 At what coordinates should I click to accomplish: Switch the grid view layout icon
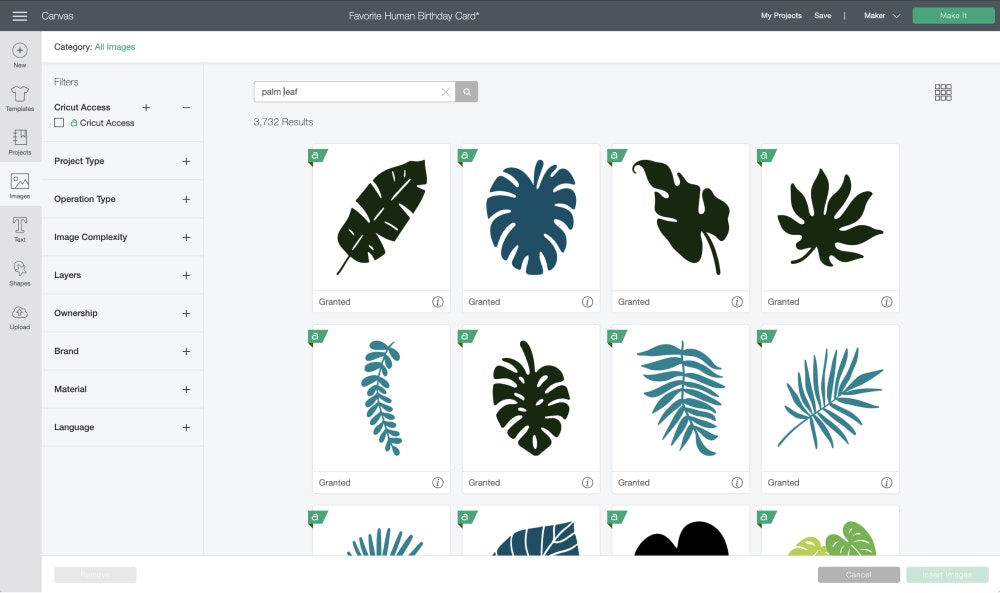pyautogui.click(x=943, y=92)
